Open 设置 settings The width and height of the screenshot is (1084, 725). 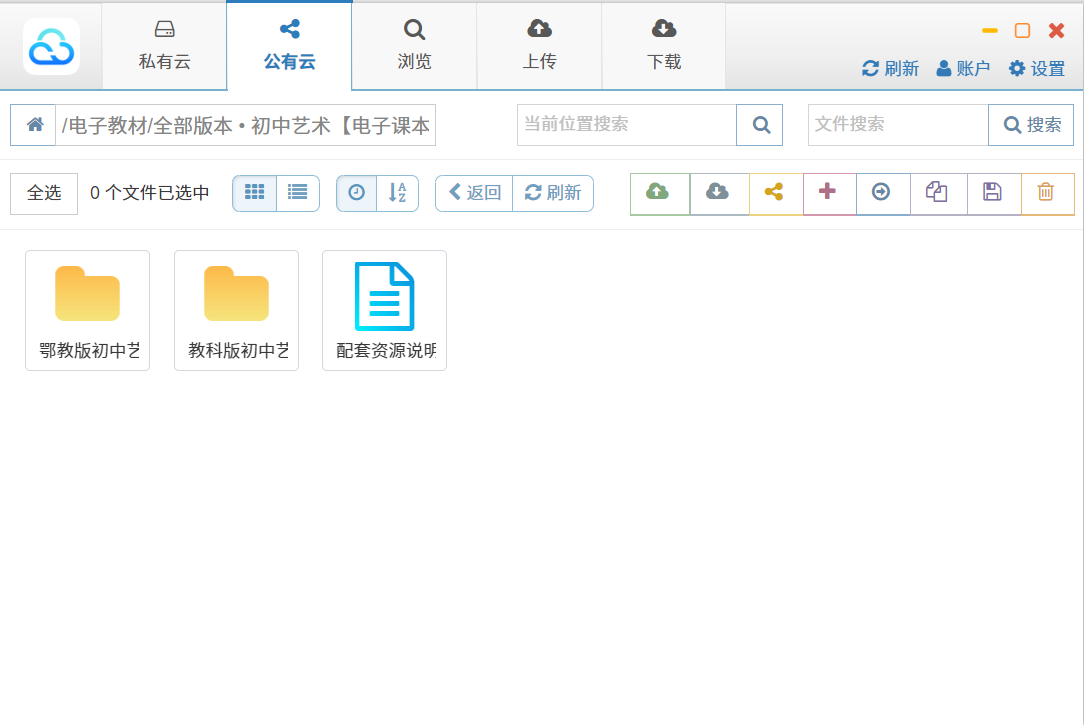tap(1037, 68)
